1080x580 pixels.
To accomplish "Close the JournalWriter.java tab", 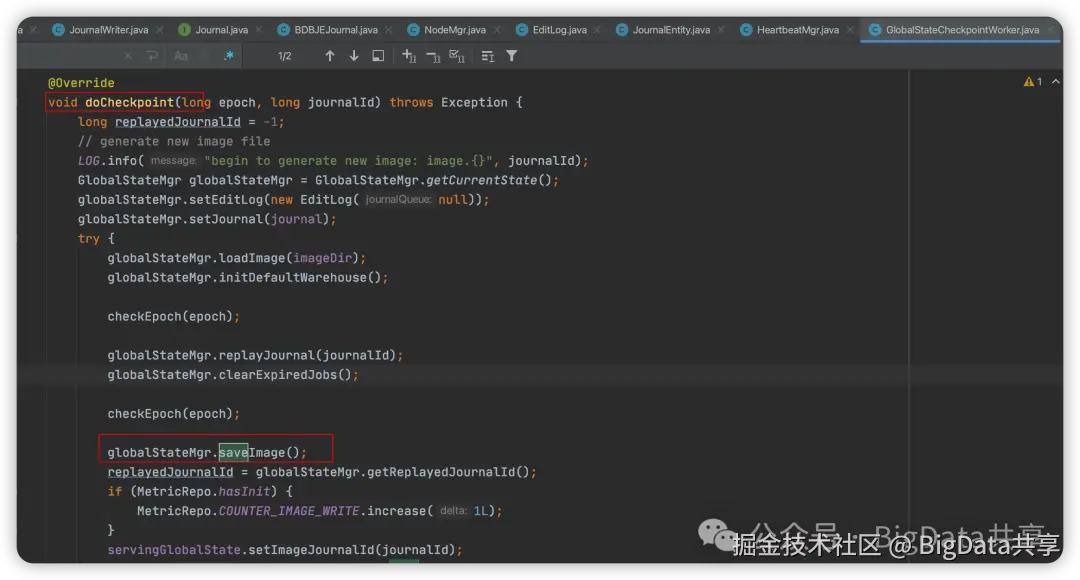I will coord(160,30).
